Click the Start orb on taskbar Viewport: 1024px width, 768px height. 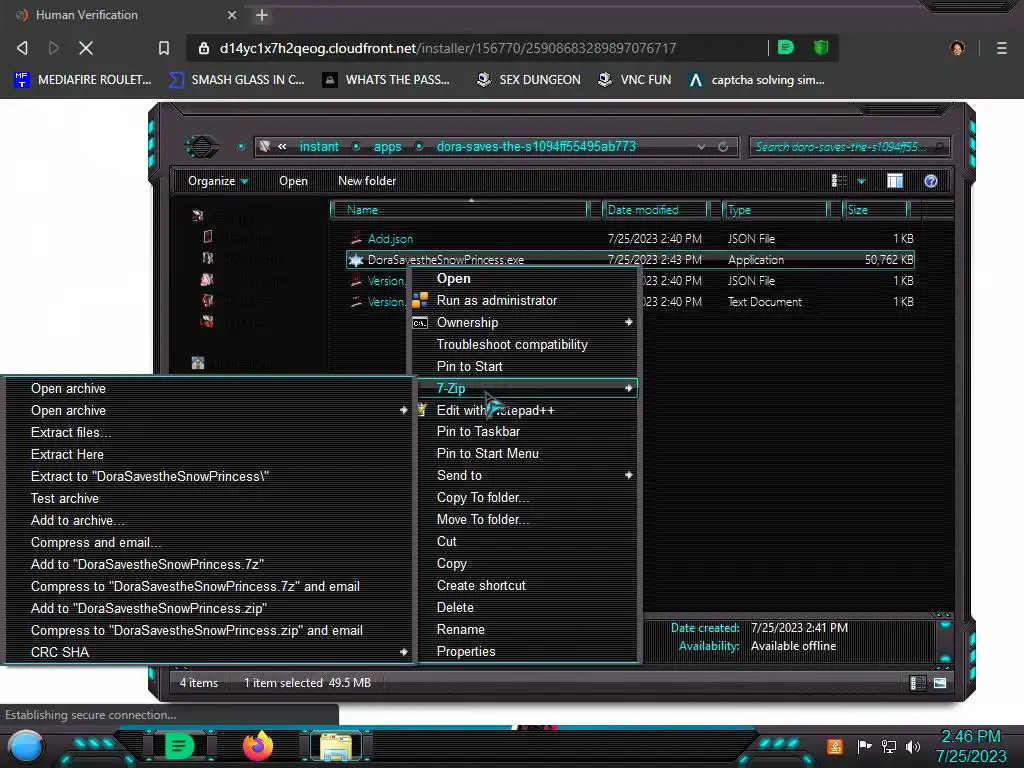(26, 746)
